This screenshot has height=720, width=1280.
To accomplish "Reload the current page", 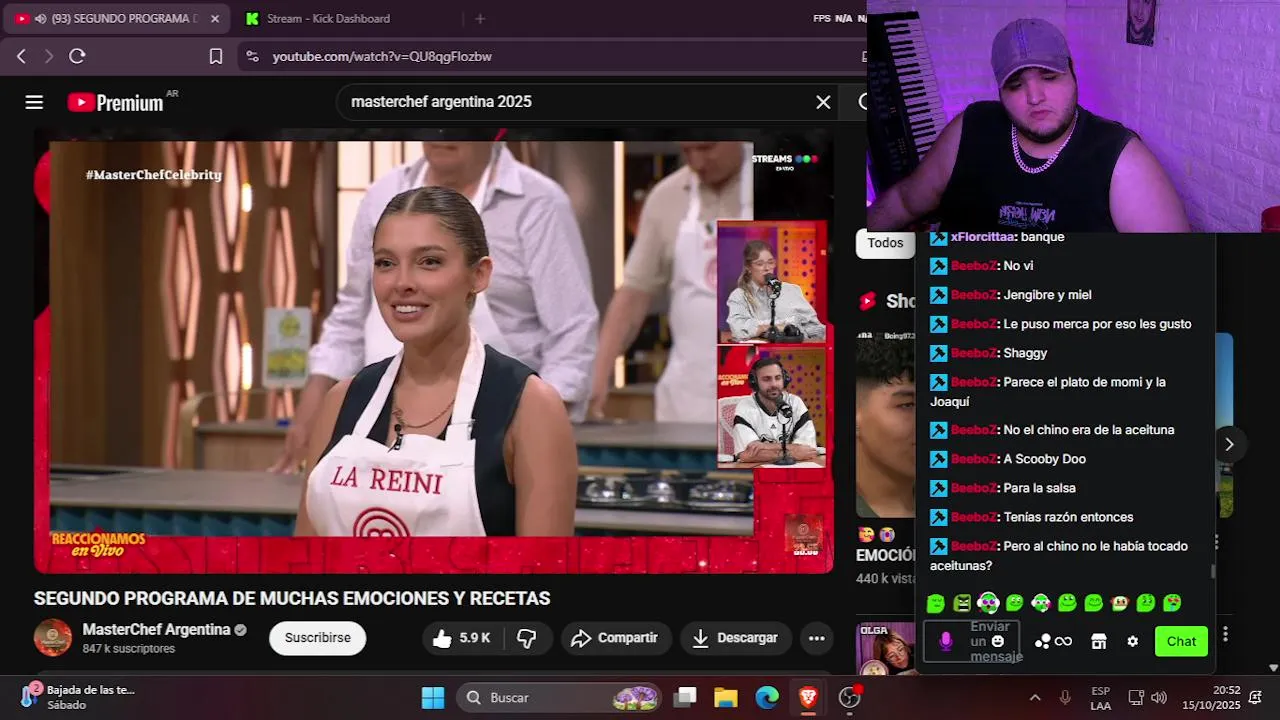I will pyautogui.click(x=77, y=57).
